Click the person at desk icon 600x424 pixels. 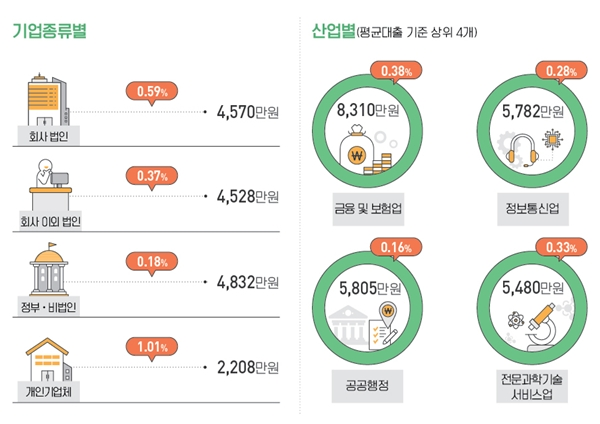point(45,184)
